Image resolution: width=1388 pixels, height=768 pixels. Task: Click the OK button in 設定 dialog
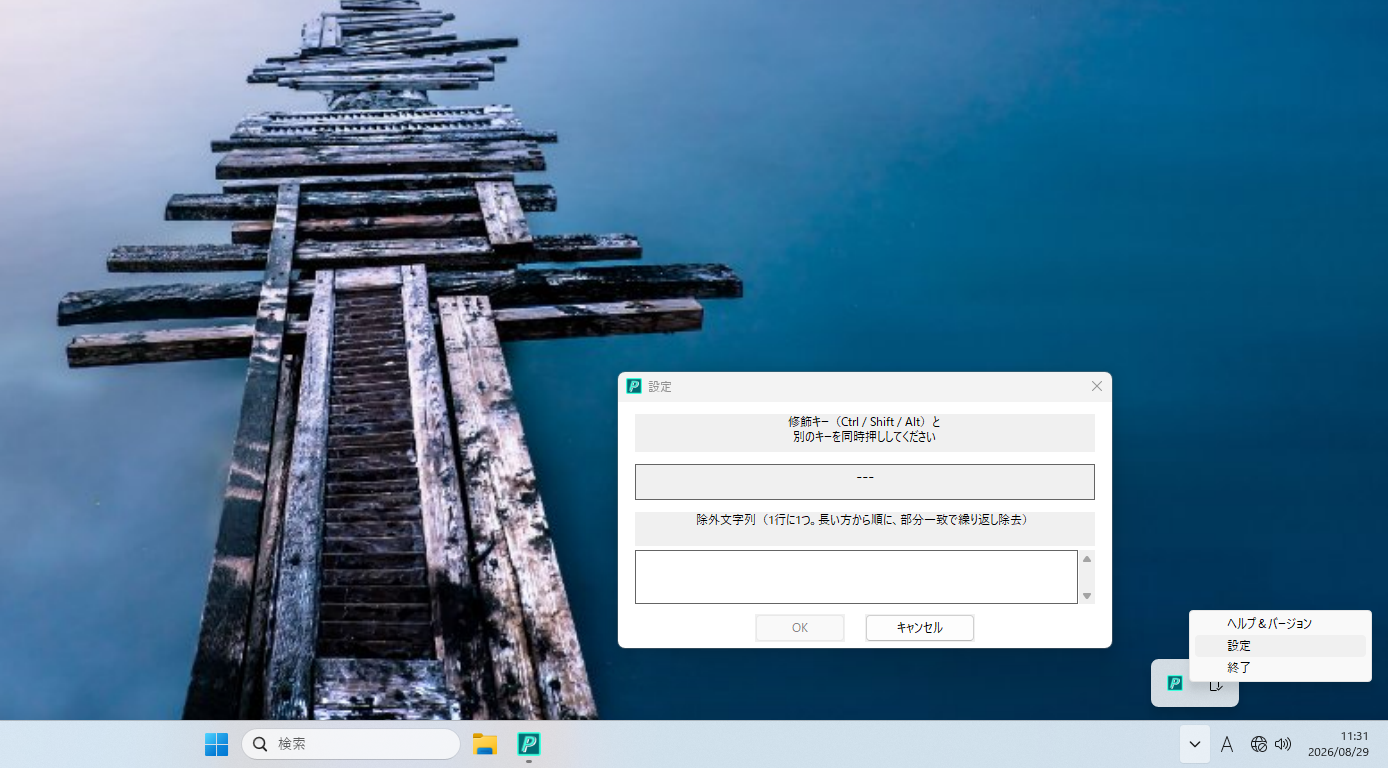[x=800, y=628]
